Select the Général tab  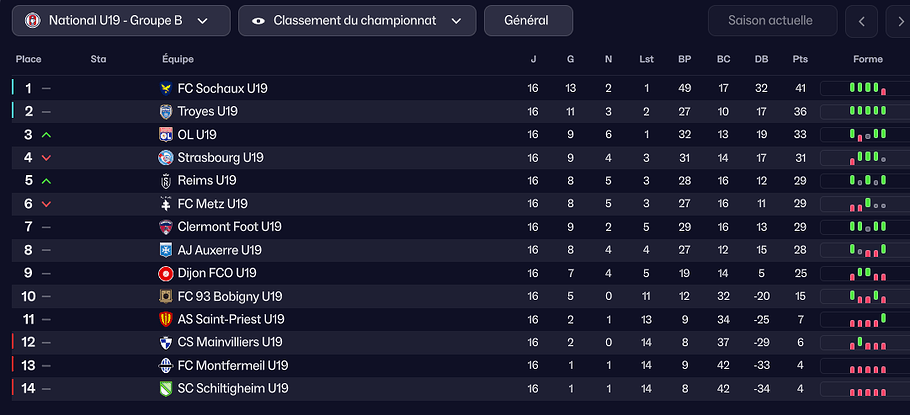528,20
